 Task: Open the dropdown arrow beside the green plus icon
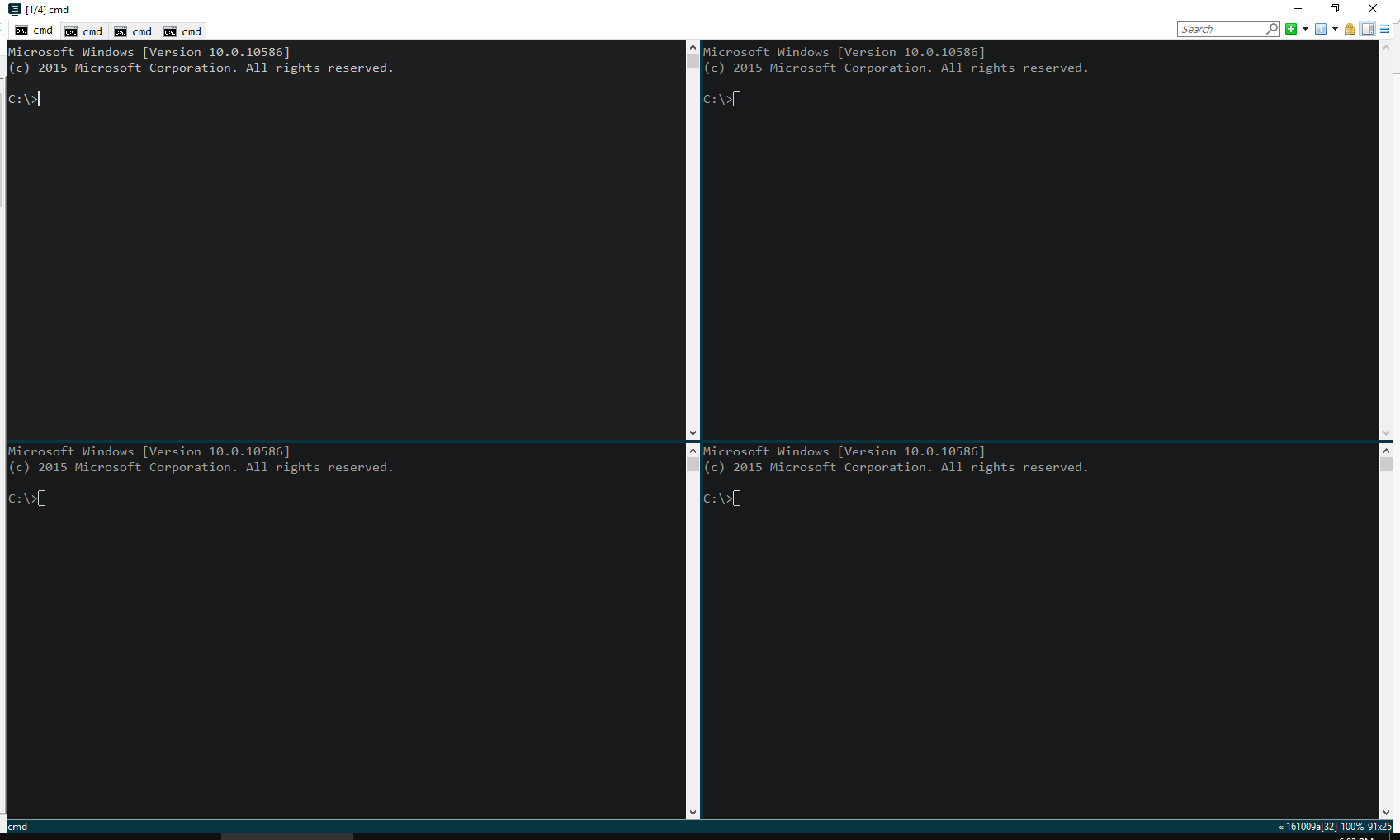[1305, 29]
